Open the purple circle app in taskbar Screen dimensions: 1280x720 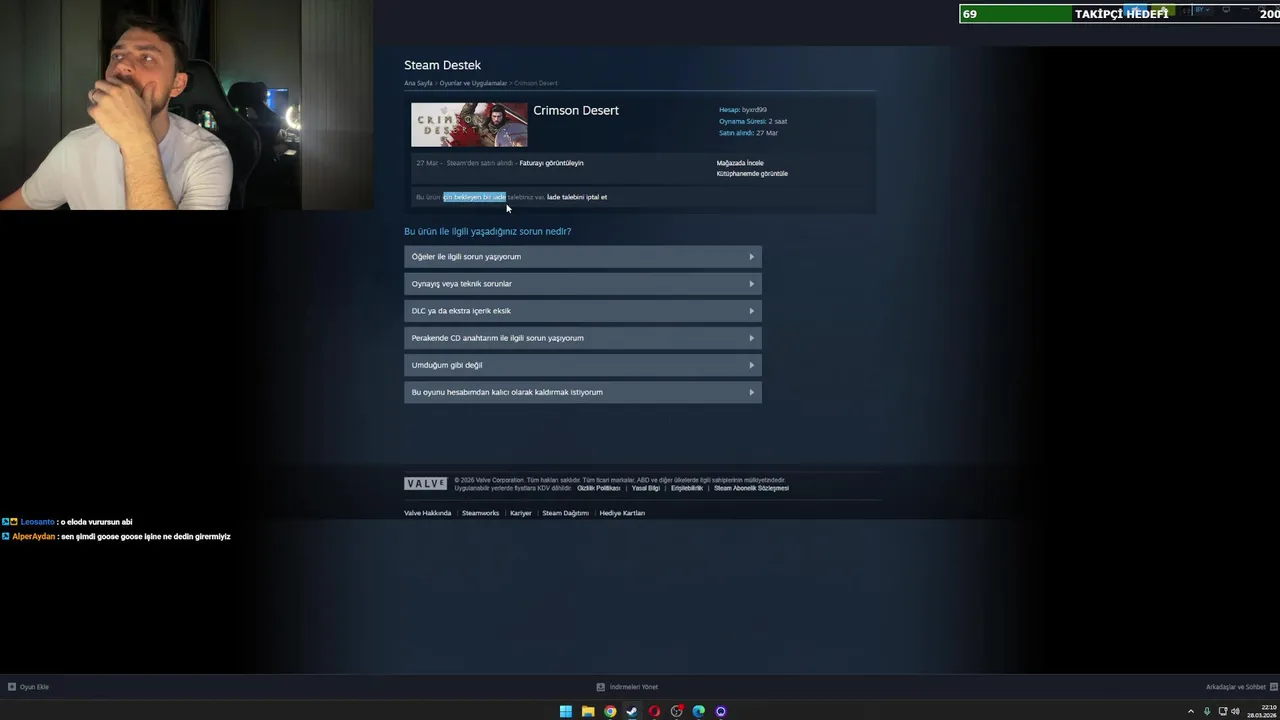click(x=721, y=712)
